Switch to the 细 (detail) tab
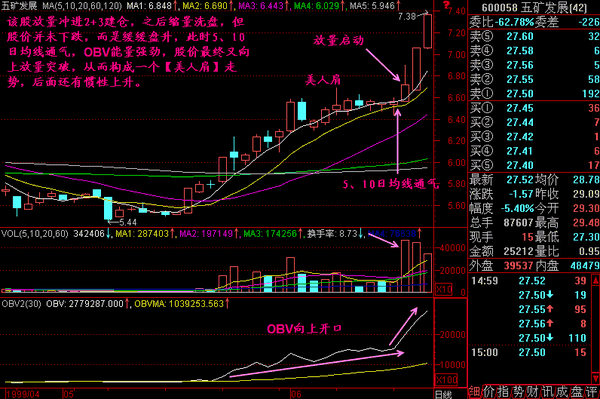Screen dimensions: 600x399 474,392
